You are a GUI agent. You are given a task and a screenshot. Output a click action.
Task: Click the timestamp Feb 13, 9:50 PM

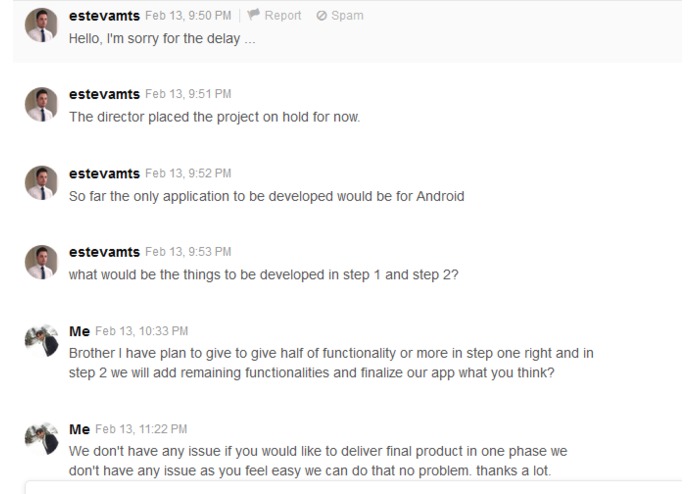[x=188, y=16]
